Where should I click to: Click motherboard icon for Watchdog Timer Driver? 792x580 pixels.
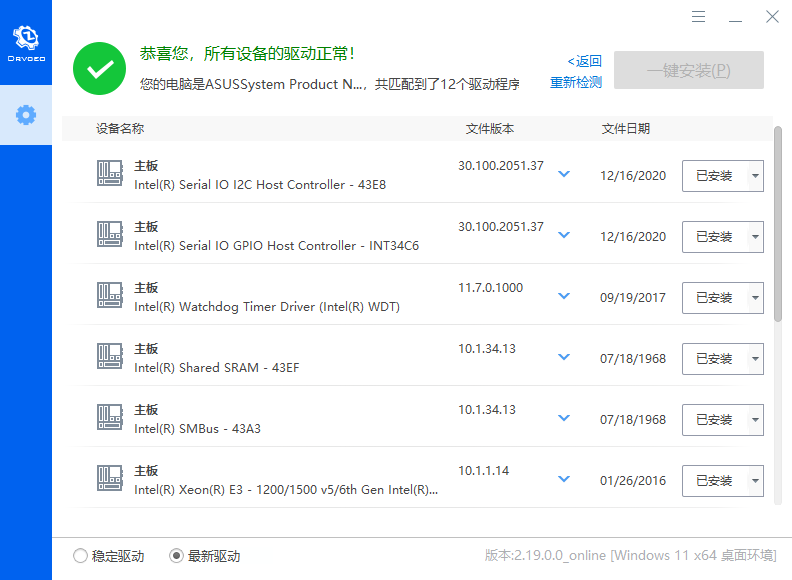point(109,296)
